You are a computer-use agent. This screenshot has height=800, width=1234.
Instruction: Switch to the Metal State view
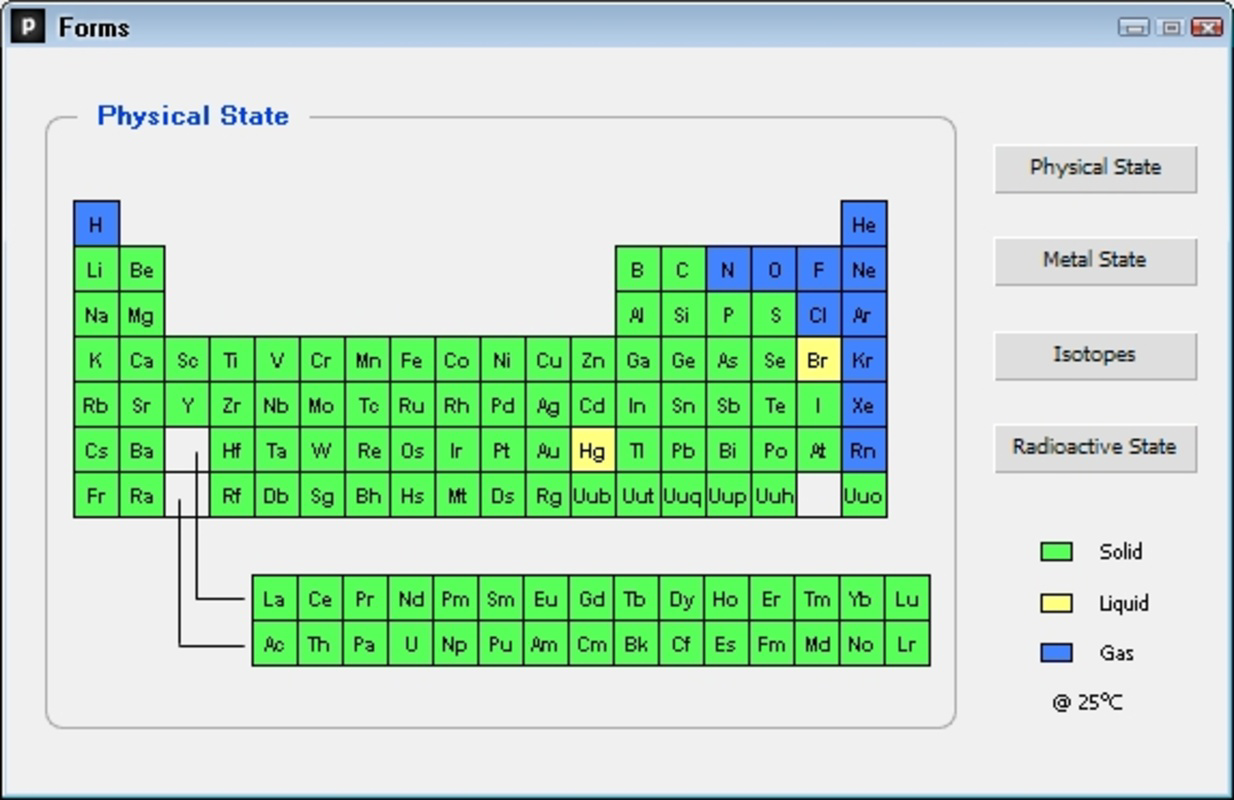click(x=1095, y=260)
